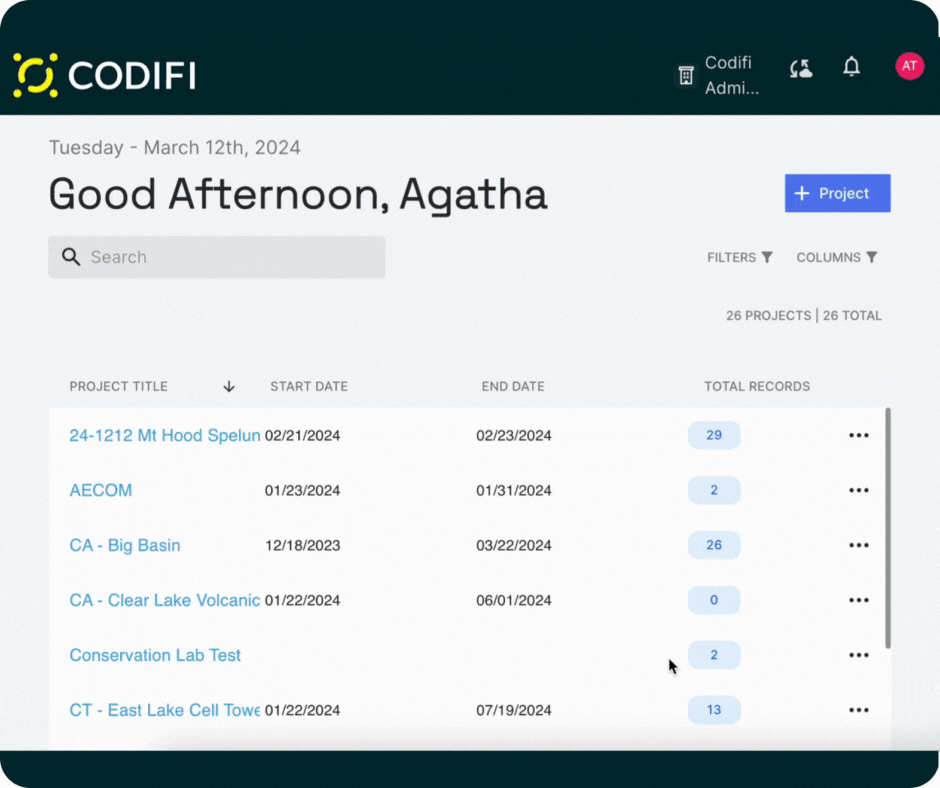Click the 26 records badge for Big Basin

[714, 545]
